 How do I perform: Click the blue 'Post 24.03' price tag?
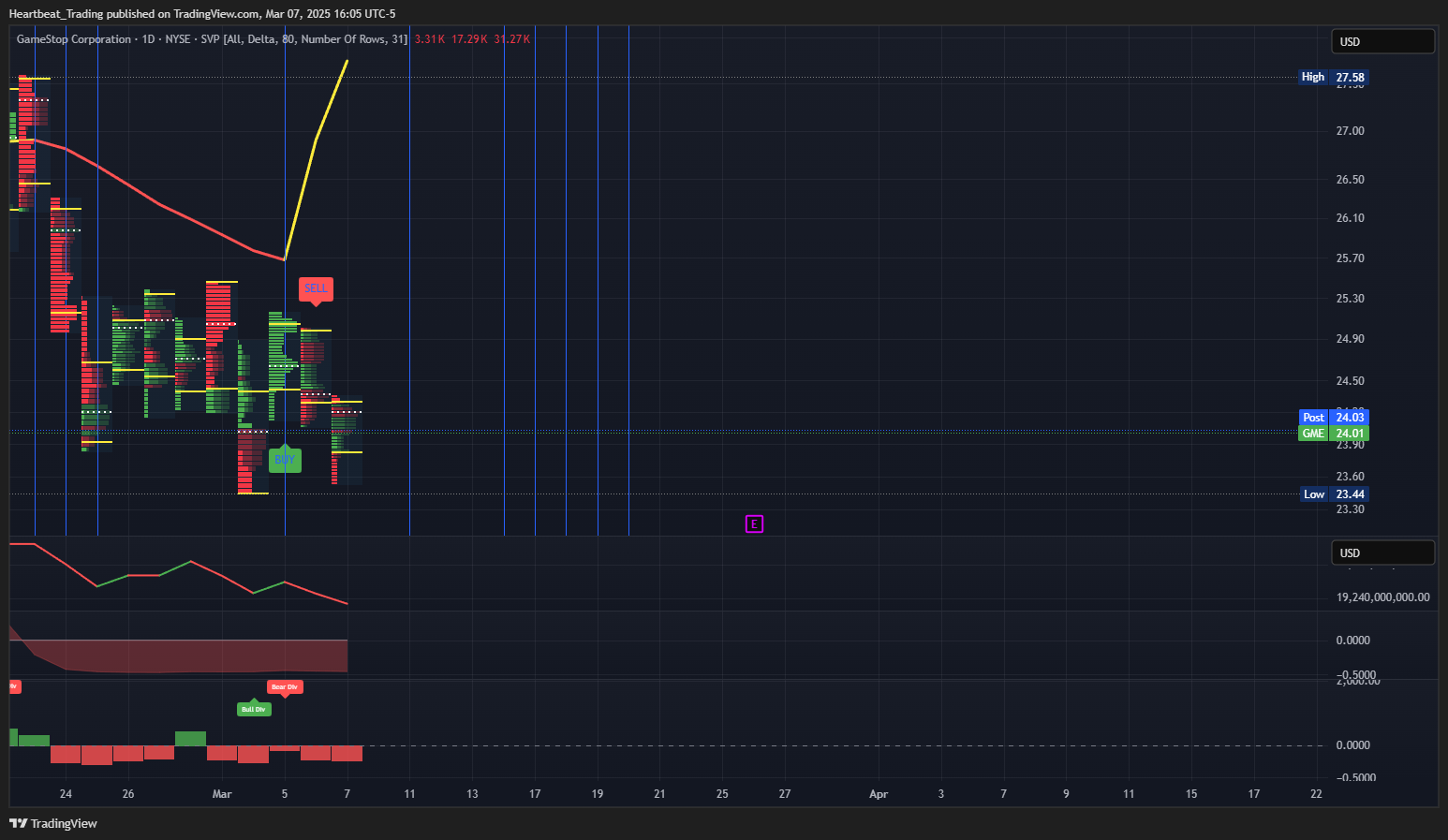[1334, 417]
